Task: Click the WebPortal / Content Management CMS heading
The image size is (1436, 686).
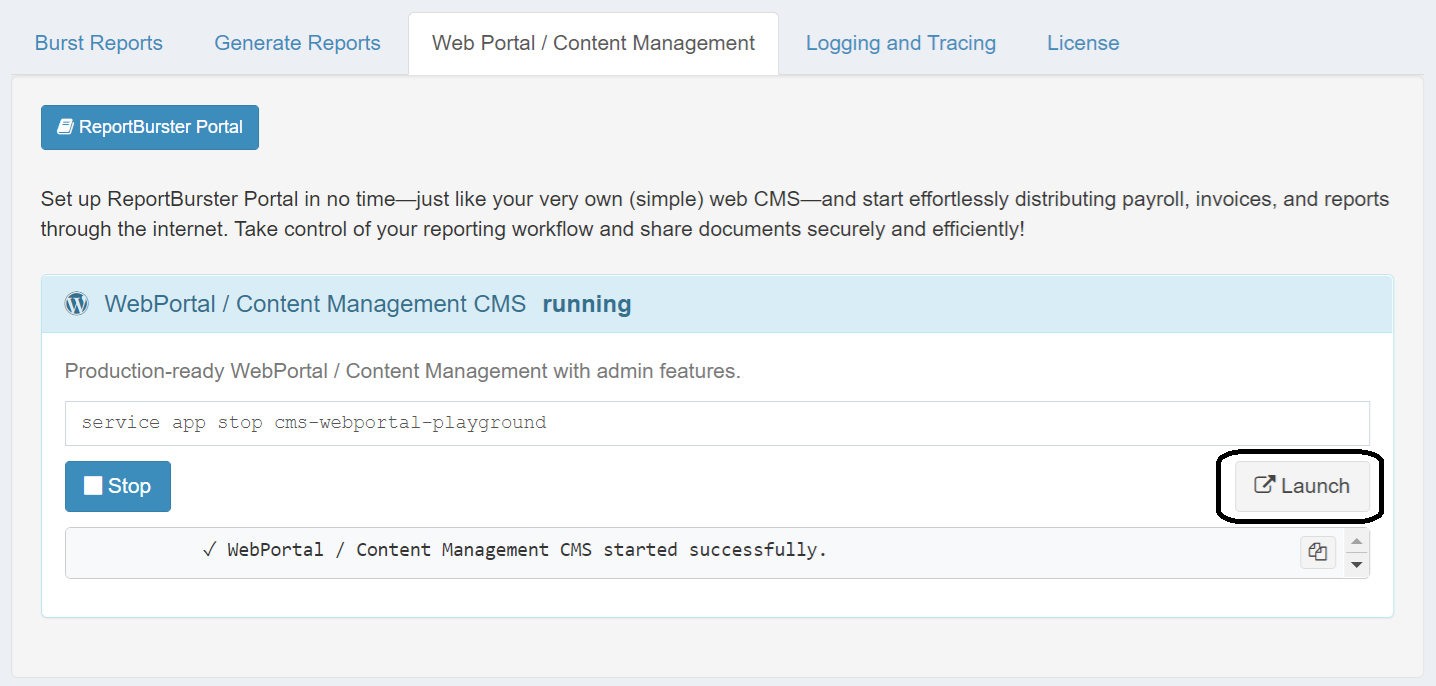Action: (x=315, y=304)
